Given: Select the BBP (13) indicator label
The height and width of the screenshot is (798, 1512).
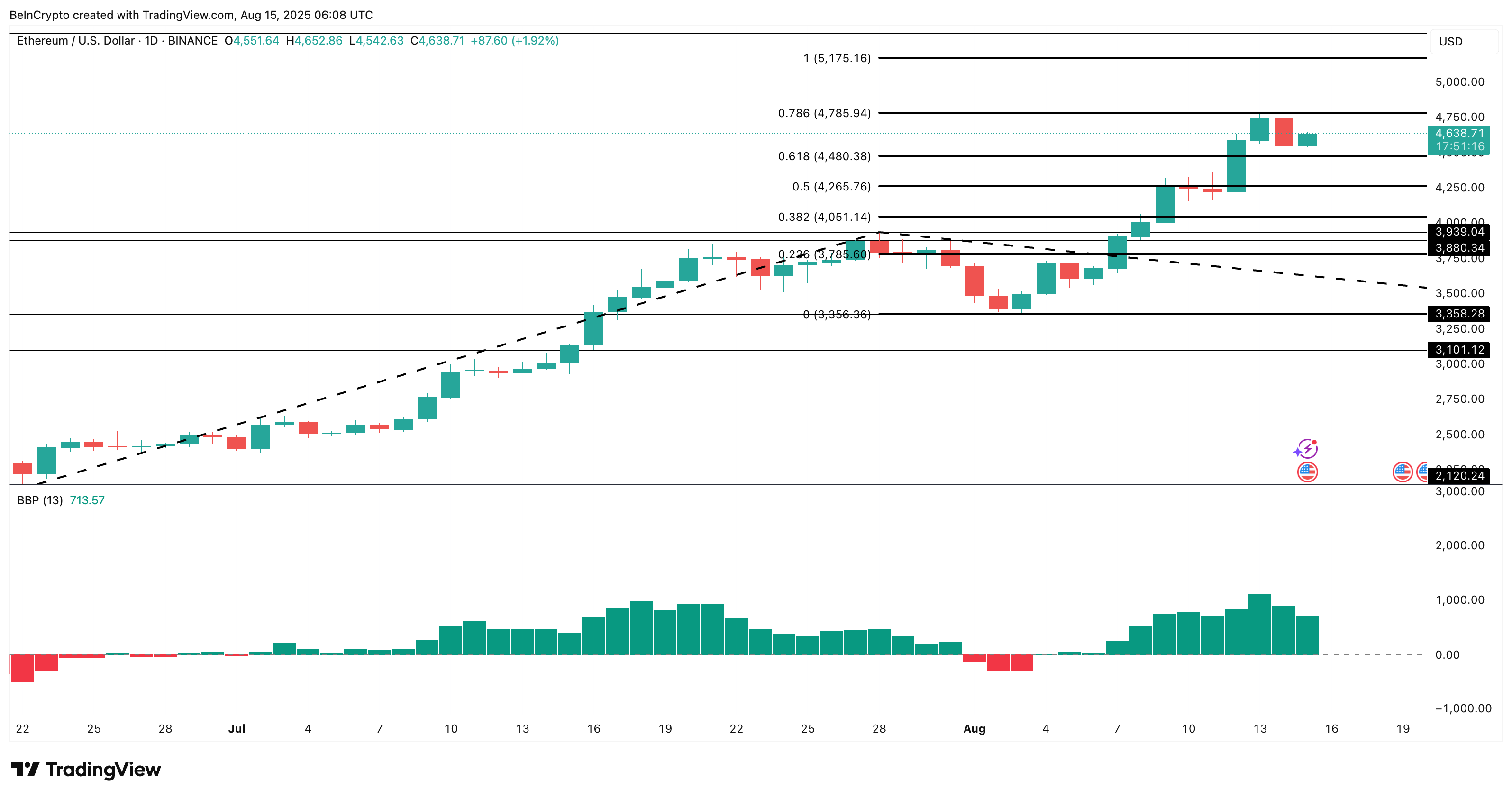Looking at the screenshot, I should [x=39, y=500].
